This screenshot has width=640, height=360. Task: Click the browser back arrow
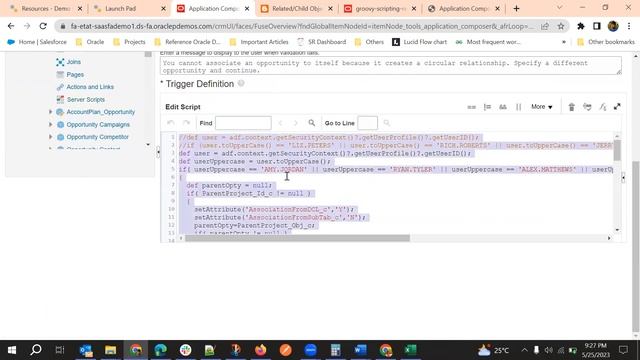click(x=11, y=26)
